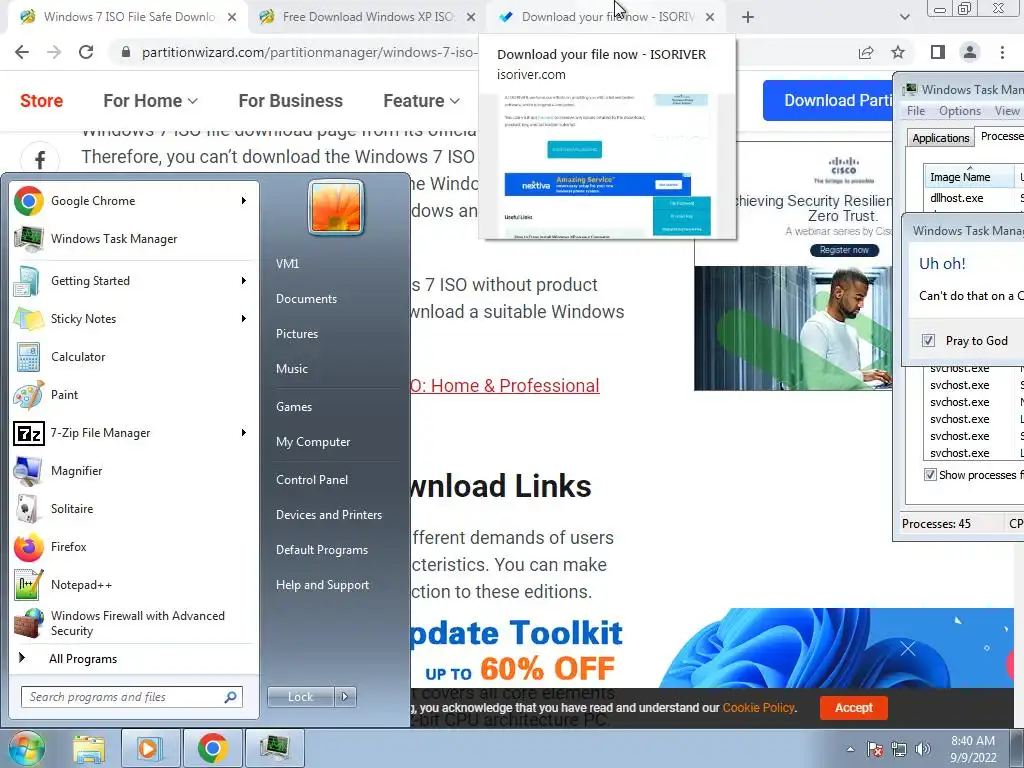Click Search programs and files box
The width and height of the screenshot is (1024, 768).
coord(131,697)
